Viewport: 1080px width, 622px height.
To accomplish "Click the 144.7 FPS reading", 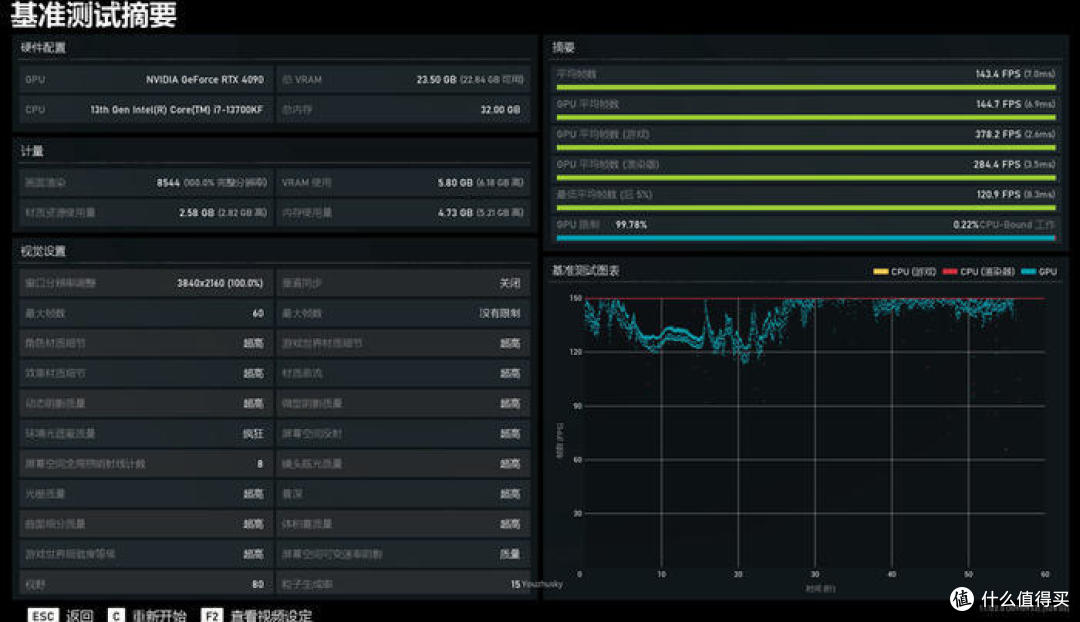I will pos(998,104).
